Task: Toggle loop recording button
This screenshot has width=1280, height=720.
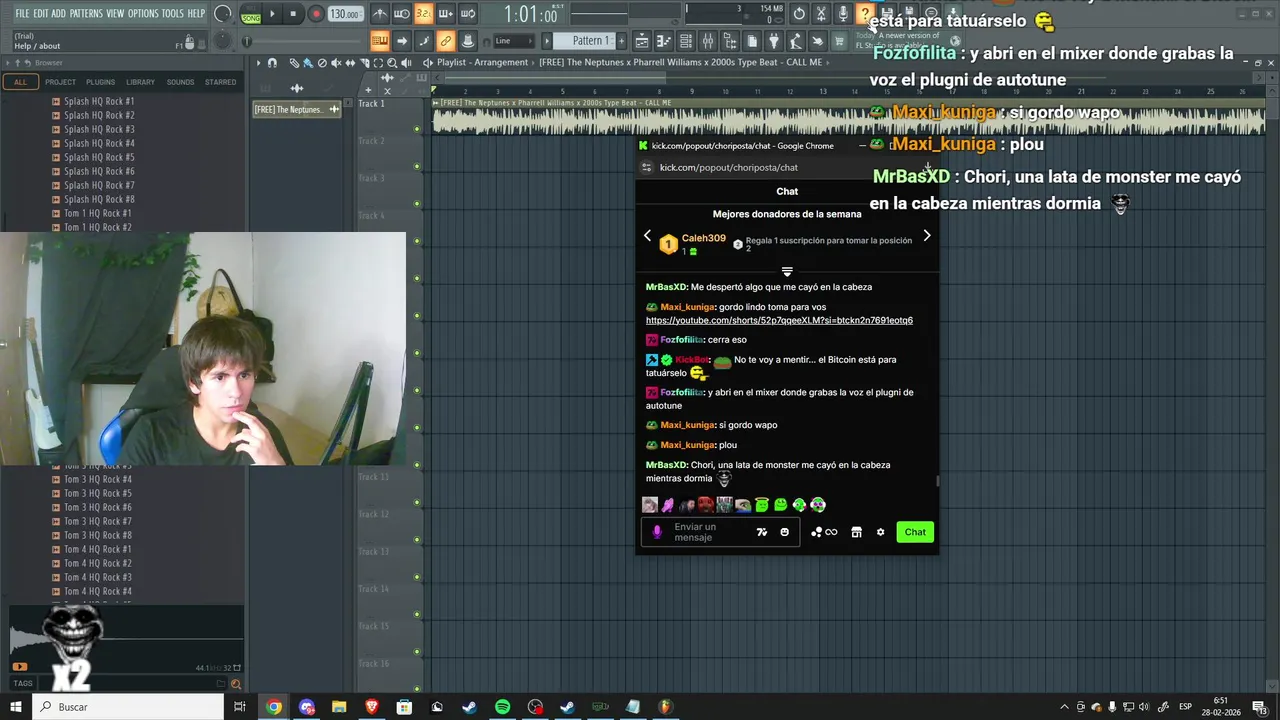Action: (x=468, y=14)
